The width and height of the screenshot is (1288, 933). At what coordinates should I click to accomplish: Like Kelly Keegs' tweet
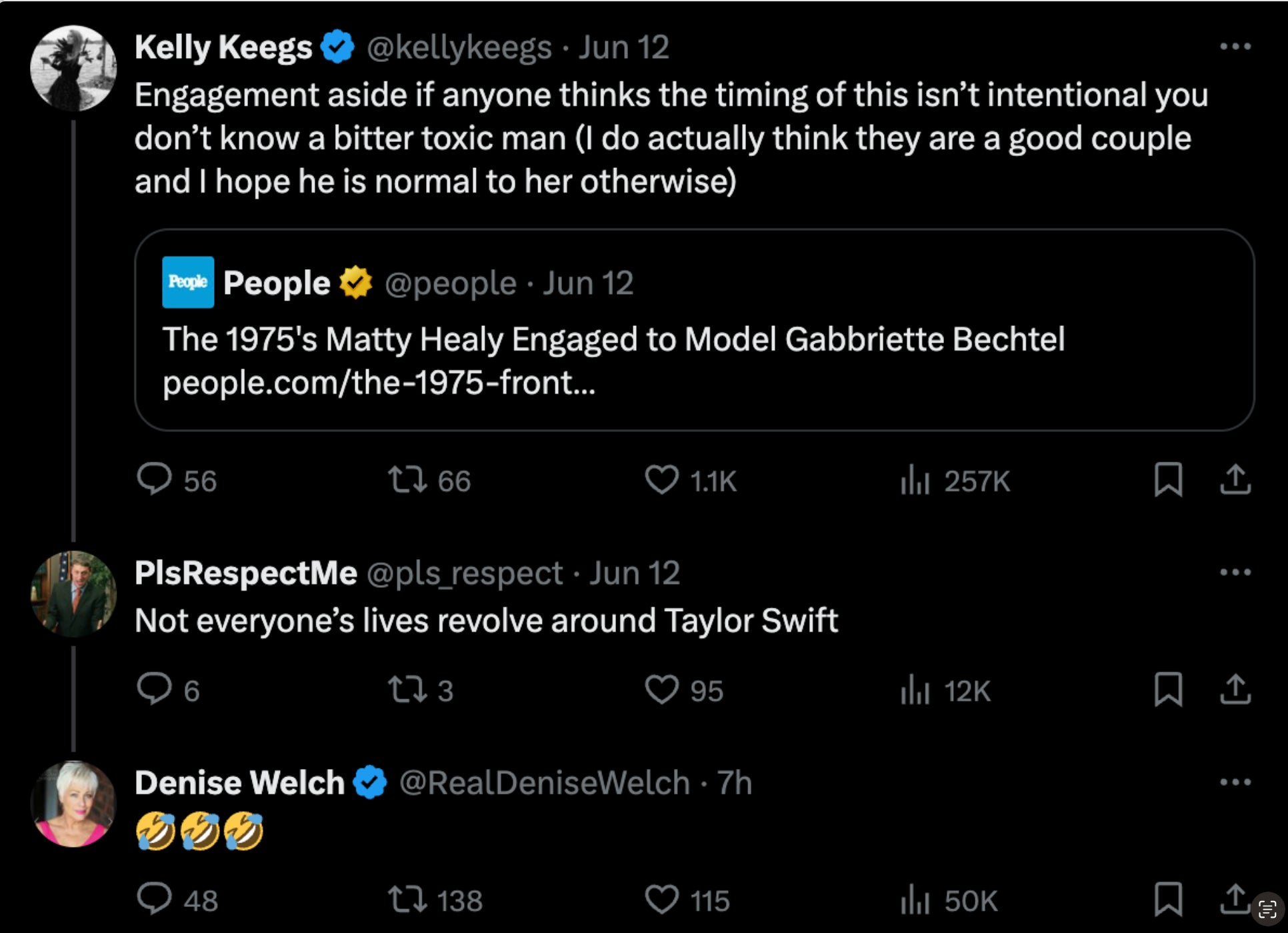click(x=661, y=480)
